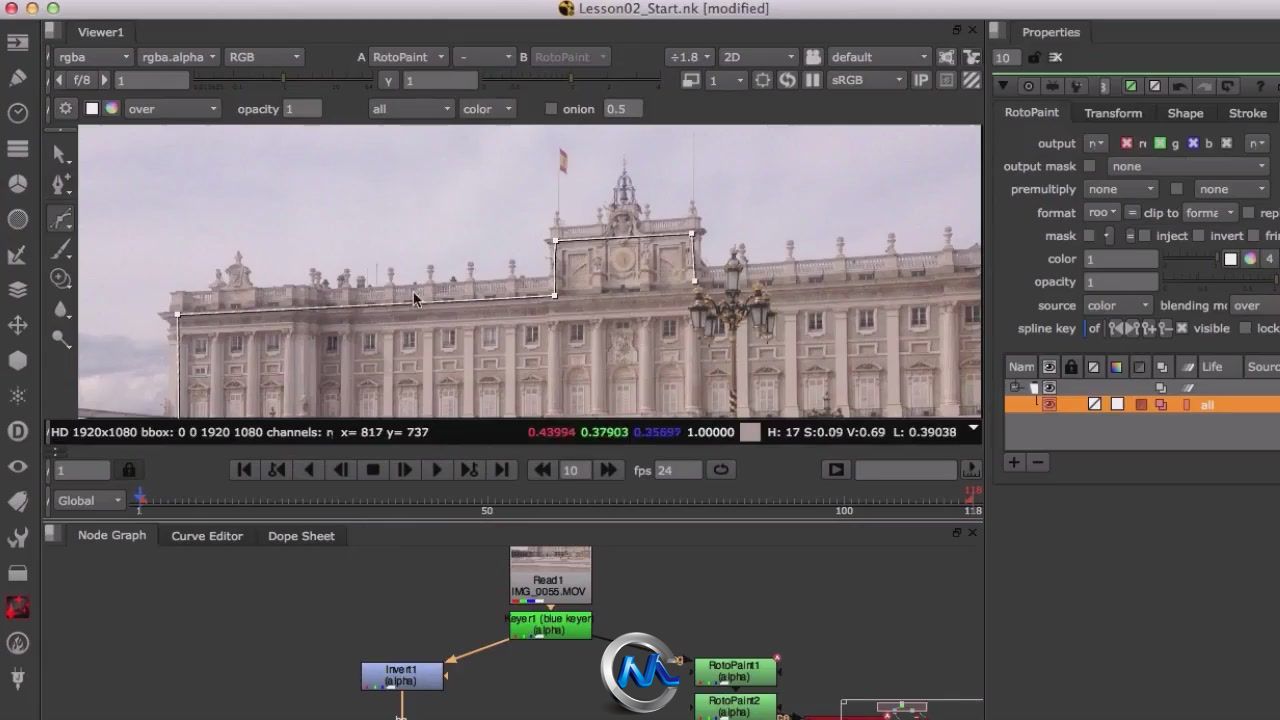Open the RGB display dropdown
This screenshot has height=720, width=1280.
point(263,57)
